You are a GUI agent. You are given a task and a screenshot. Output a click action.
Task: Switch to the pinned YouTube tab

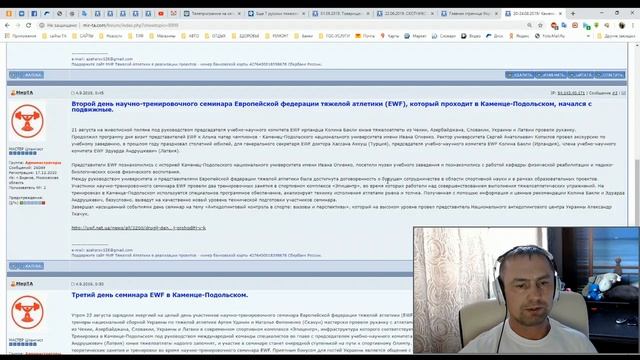(161, 13)
